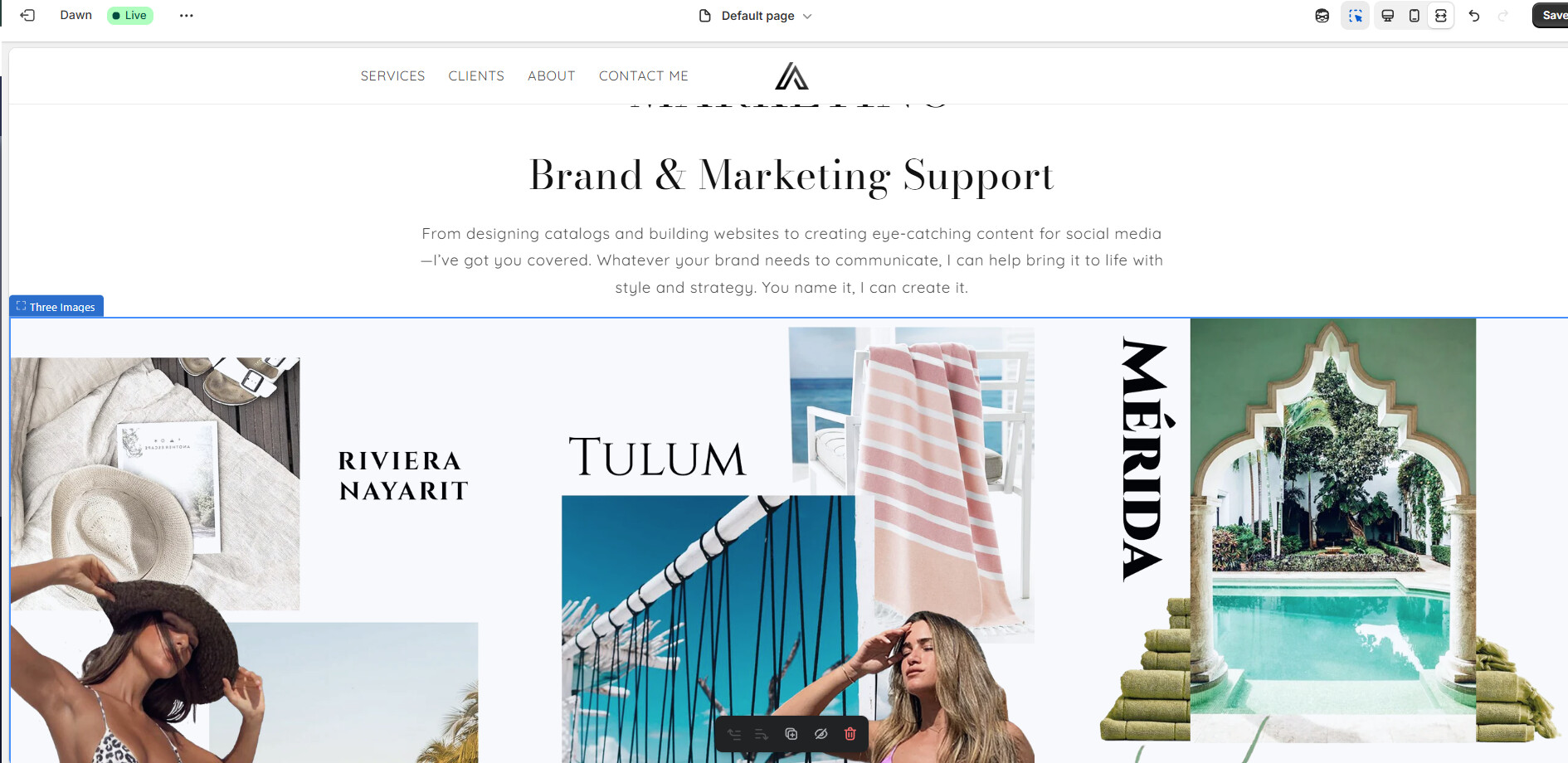Switch to fullscreen width preview
The image size is (1568, 763).
[x=1441, y=16]
